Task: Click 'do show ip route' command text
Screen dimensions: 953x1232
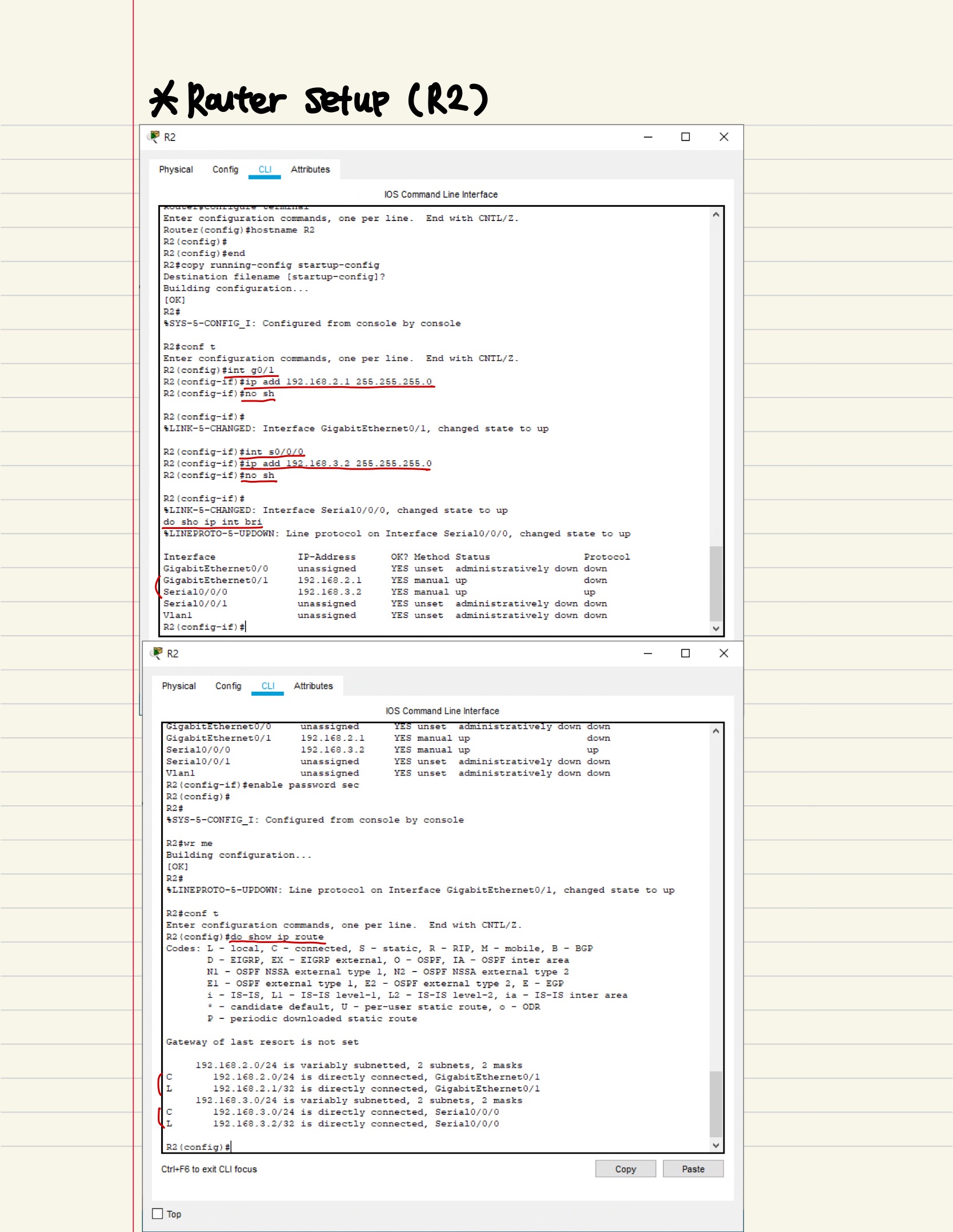Action: coord(277,937)
